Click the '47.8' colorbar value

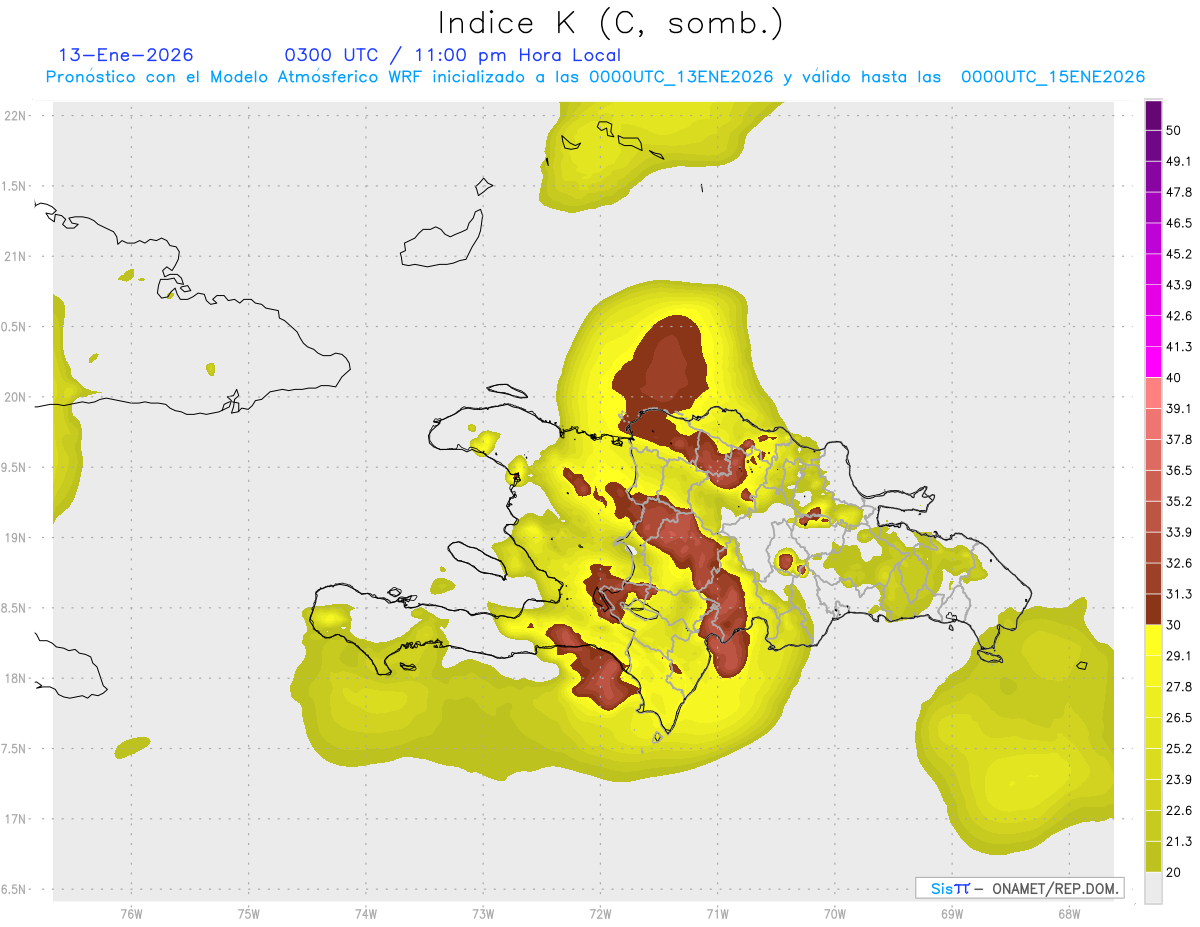[x=1179, y=192]
